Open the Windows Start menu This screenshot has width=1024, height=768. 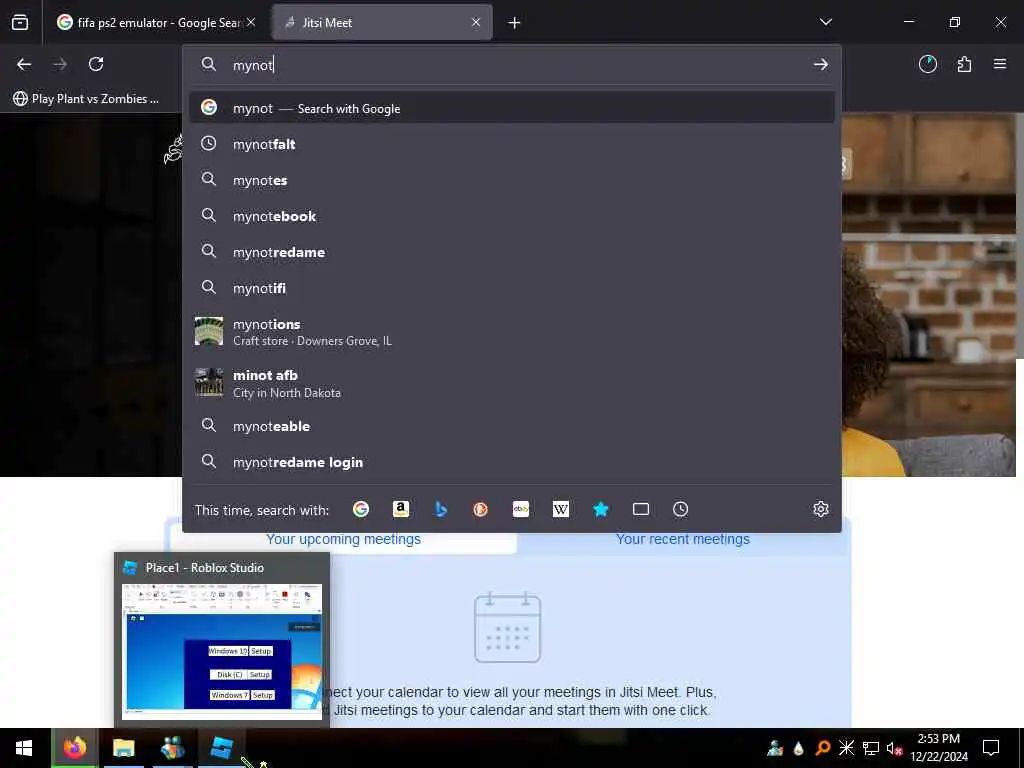pyautogui.click(x=24, y=748)
